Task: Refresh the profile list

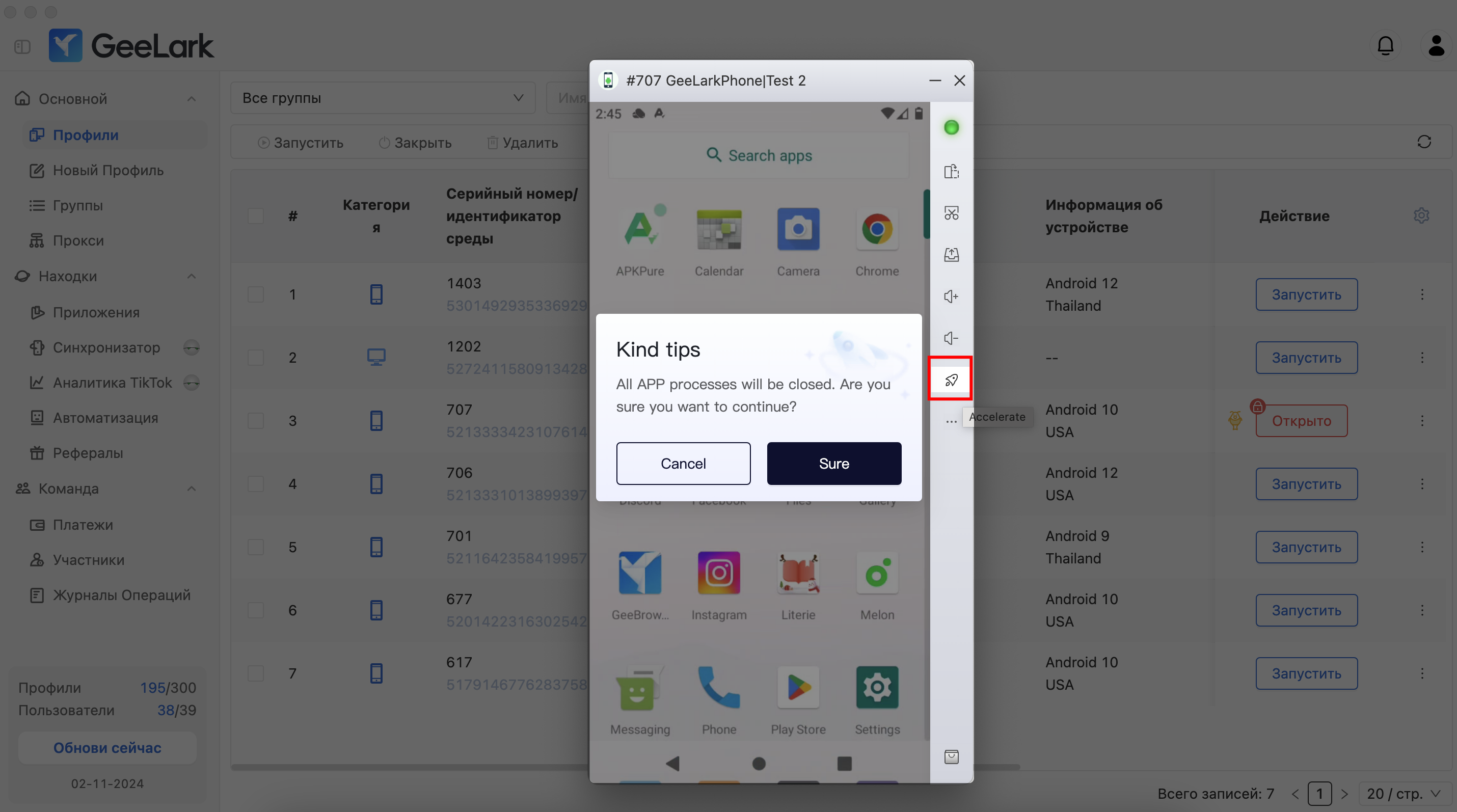Action: [1423, 142]
